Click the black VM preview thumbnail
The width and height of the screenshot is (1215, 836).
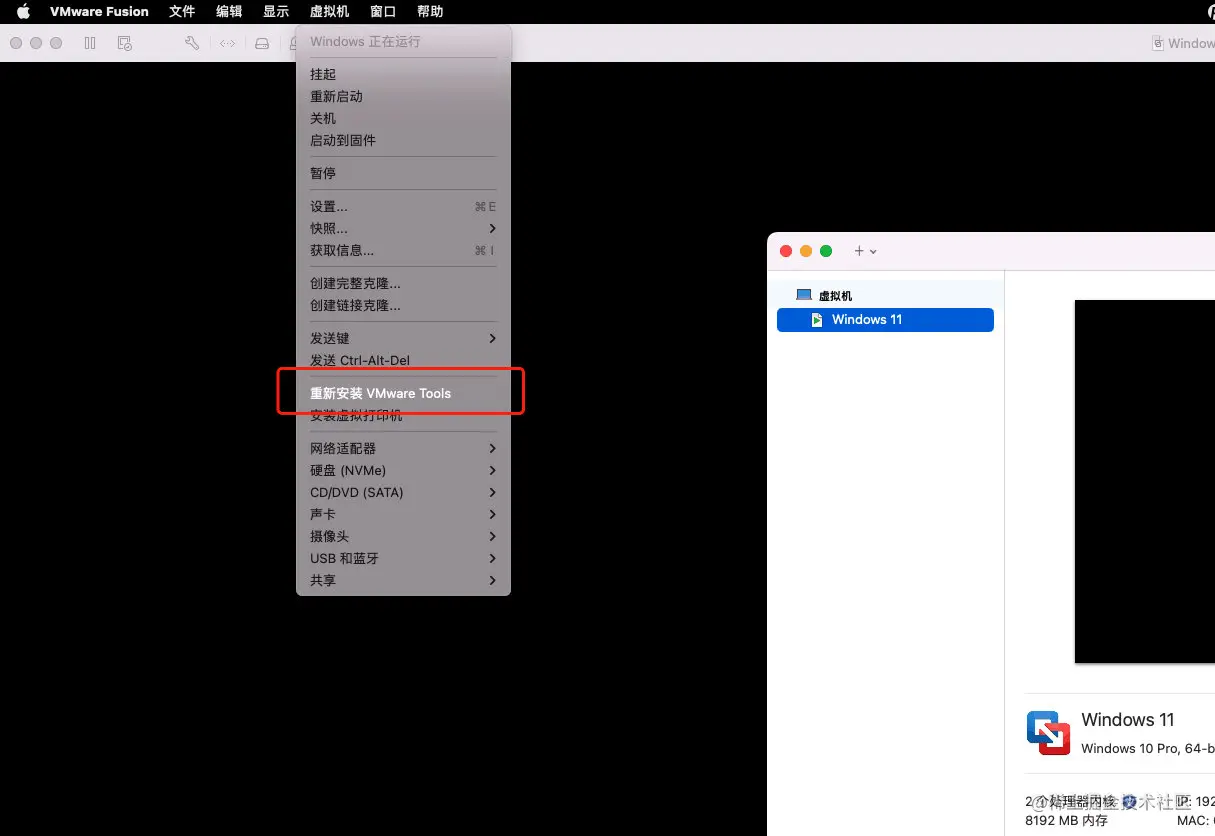click(x=1144, y=481)
